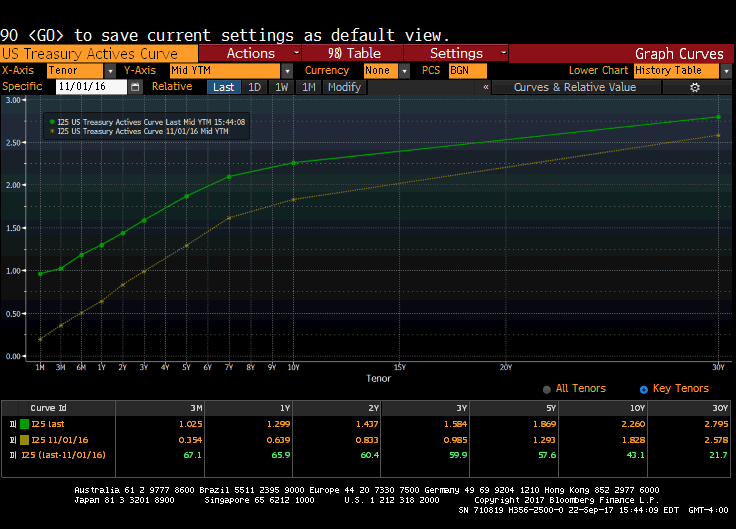Click the green legend entry Last Mid YTM
736x529 pixels.
pyautogui.click(x=147, y=122)
